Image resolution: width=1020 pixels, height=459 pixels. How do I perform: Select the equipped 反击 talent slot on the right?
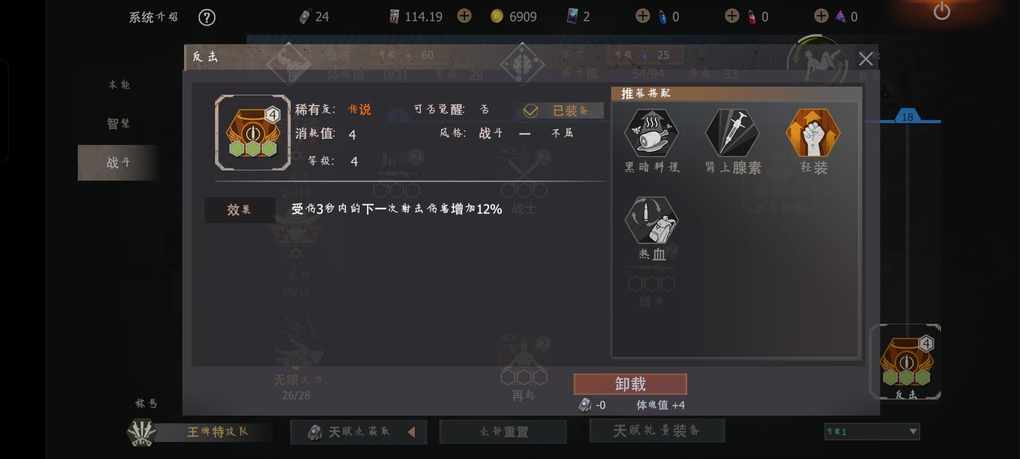tap(906, 361)
